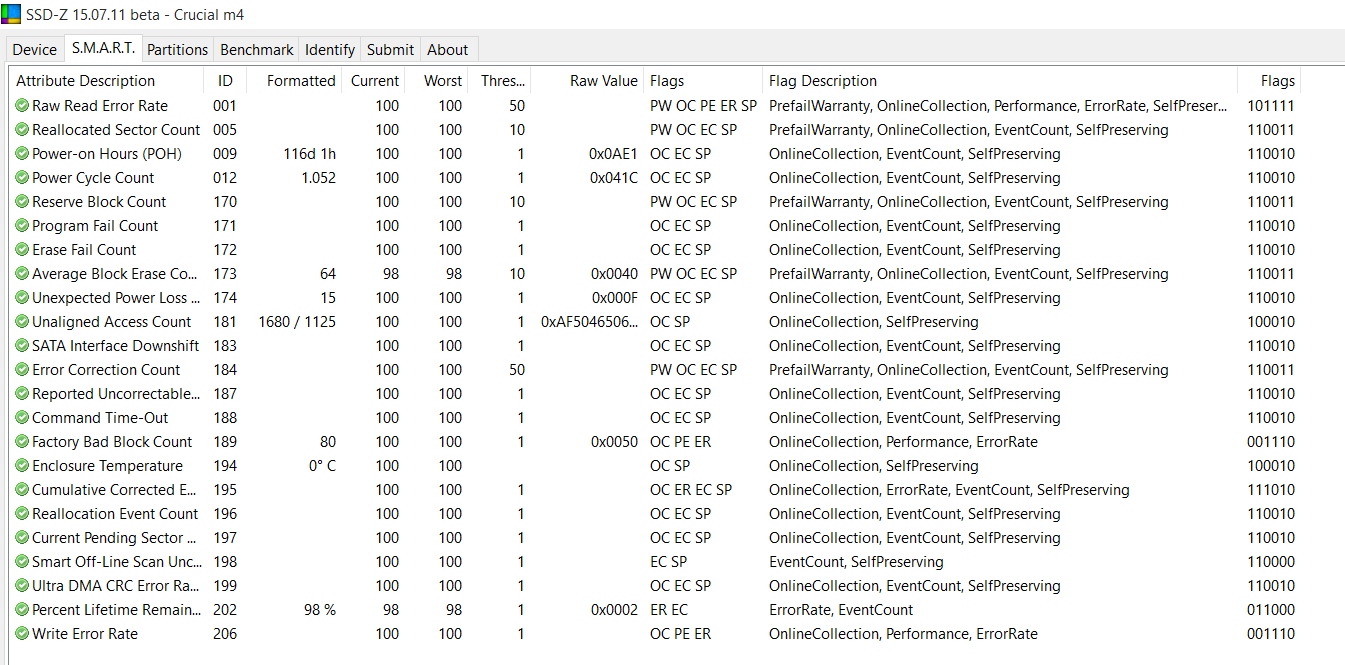Click flag bits 110000 for Smart Off-Line Scan
1345x665 pixels.
(1271, 562)
